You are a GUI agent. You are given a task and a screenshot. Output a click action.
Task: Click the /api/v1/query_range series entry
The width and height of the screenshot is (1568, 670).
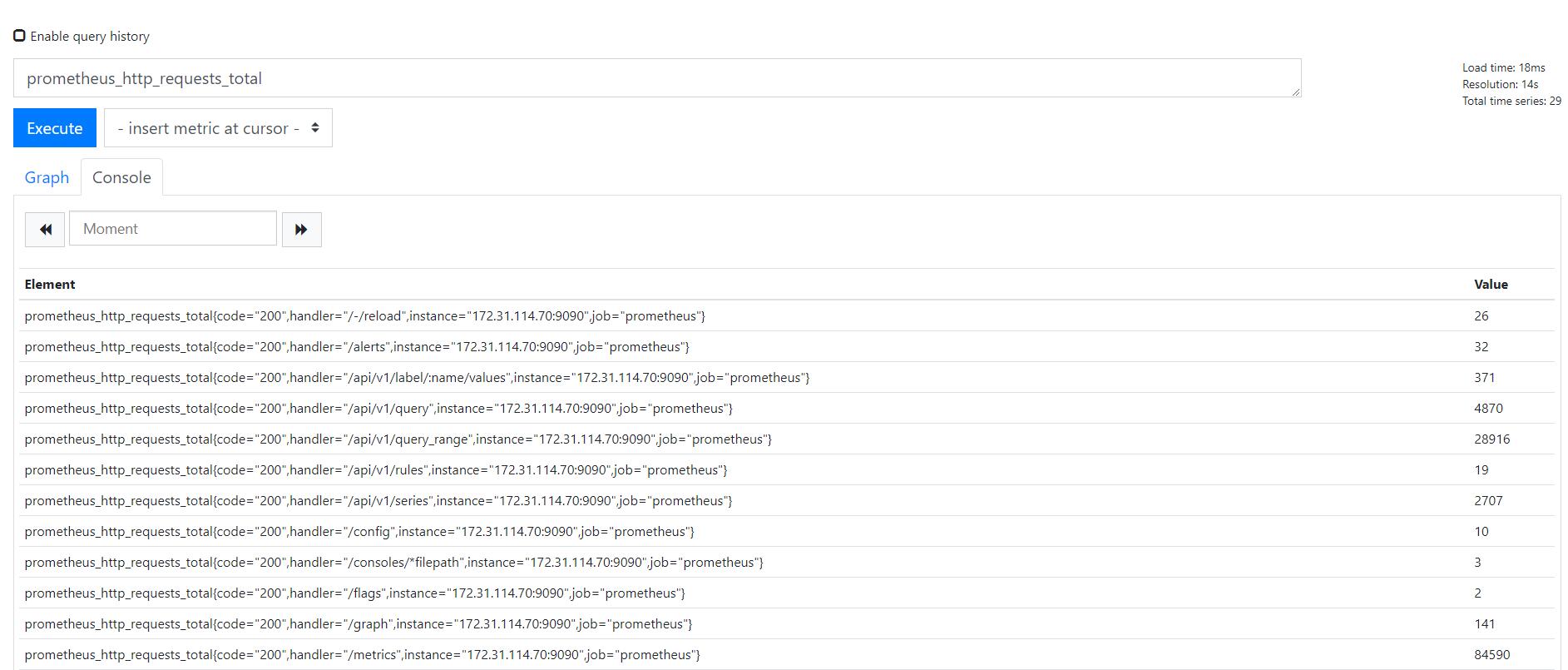[398, 439]
